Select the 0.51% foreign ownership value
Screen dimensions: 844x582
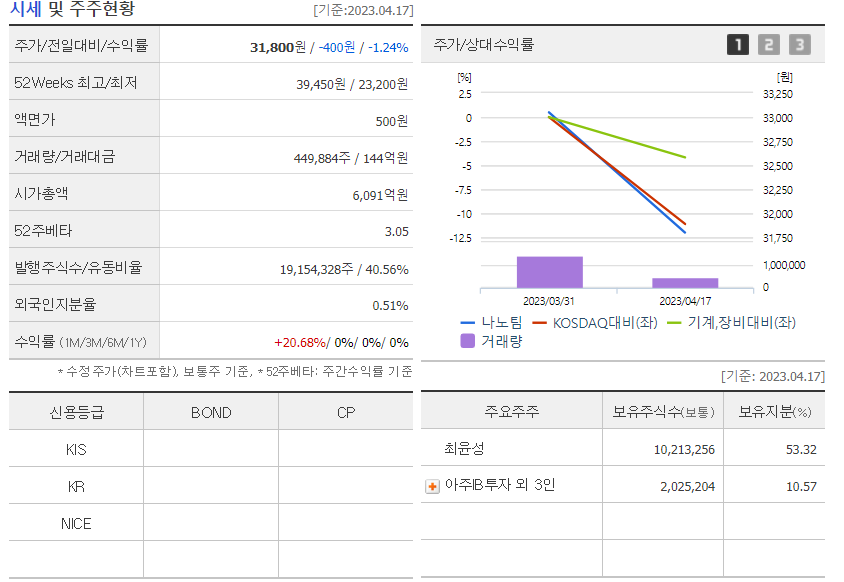(x=390, y=306)
